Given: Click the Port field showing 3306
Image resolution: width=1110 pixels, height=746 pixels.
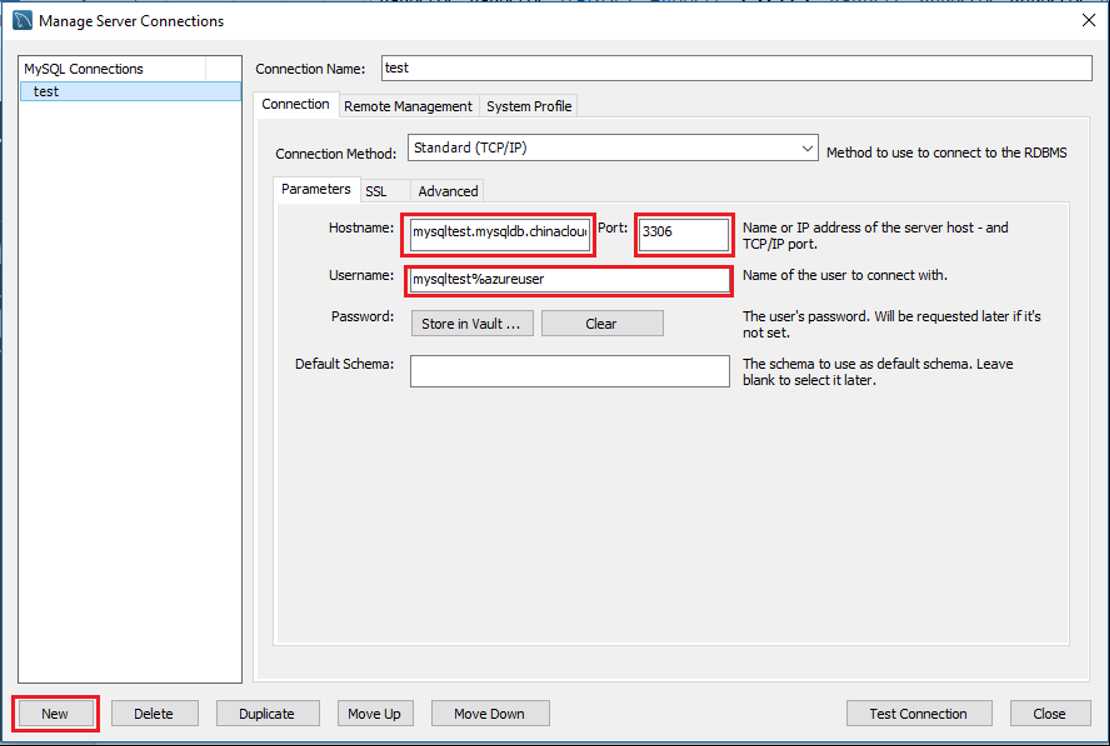Looking at the screenshot, I should tap(683, 233).
